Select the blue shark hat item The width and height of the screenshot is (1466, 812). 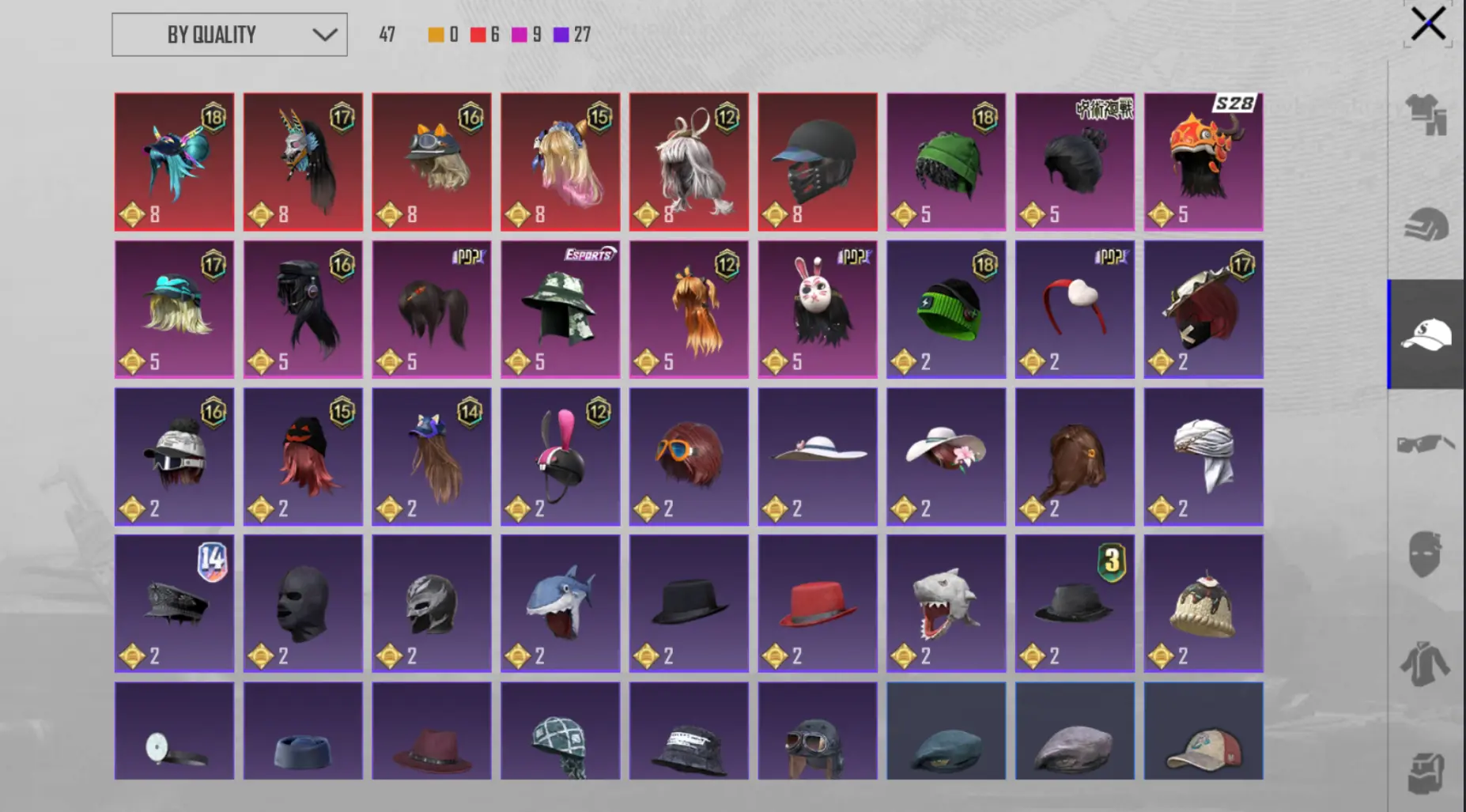561,604
